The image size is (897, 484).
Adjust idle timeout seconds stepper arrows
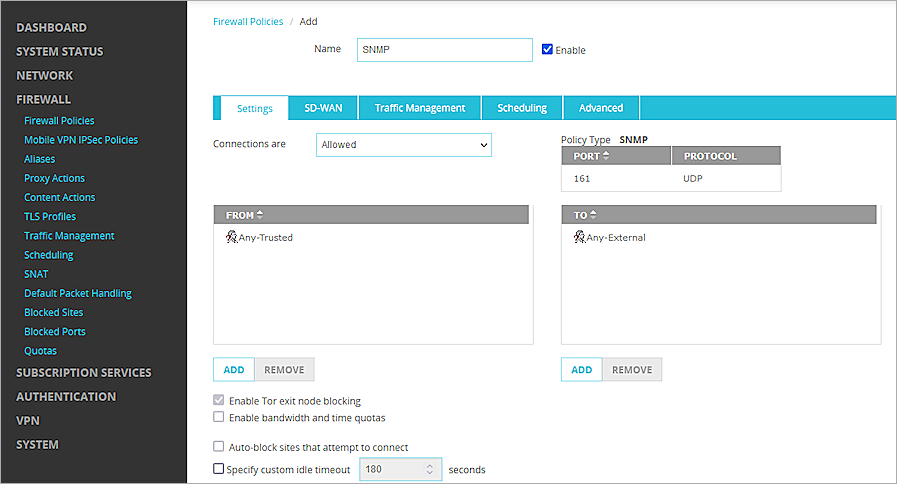point(430,469)
